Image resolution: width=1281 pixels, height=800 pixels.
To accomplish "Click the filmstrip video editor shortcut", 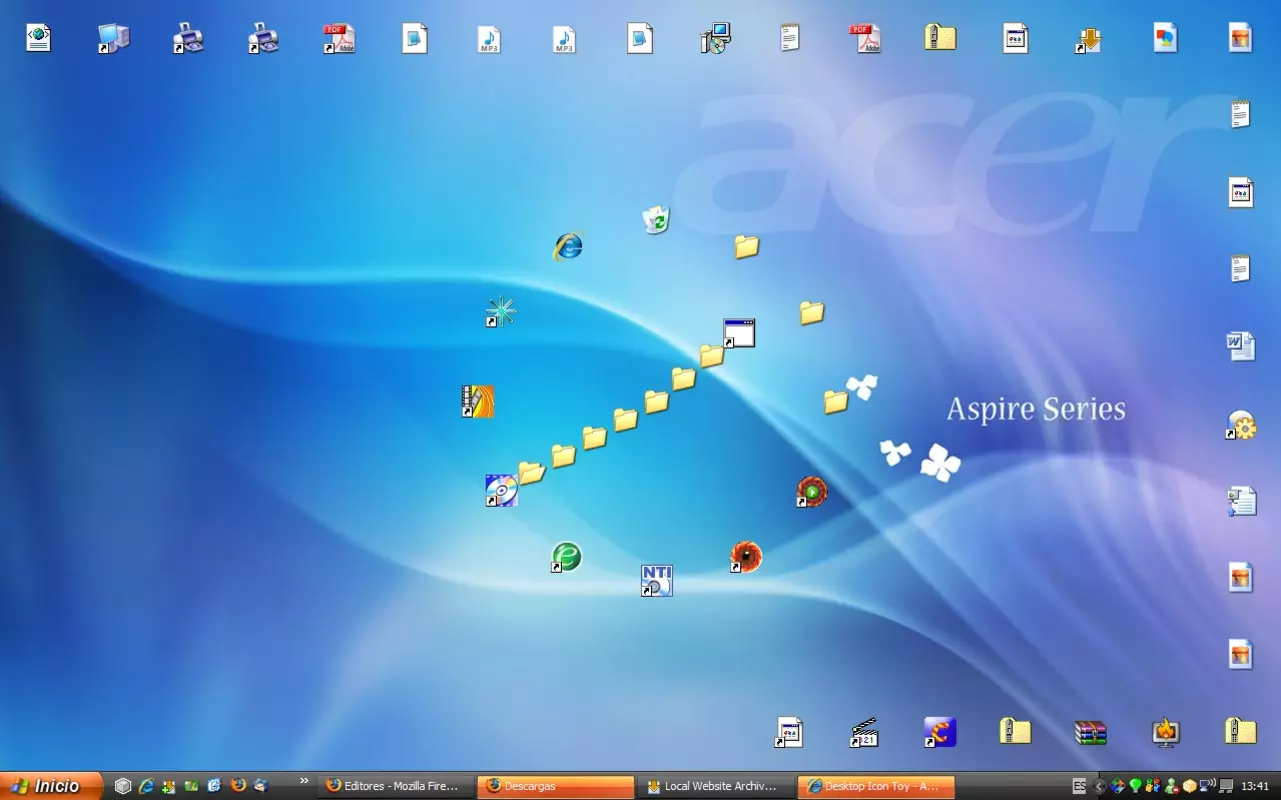I will pos(478,401).
